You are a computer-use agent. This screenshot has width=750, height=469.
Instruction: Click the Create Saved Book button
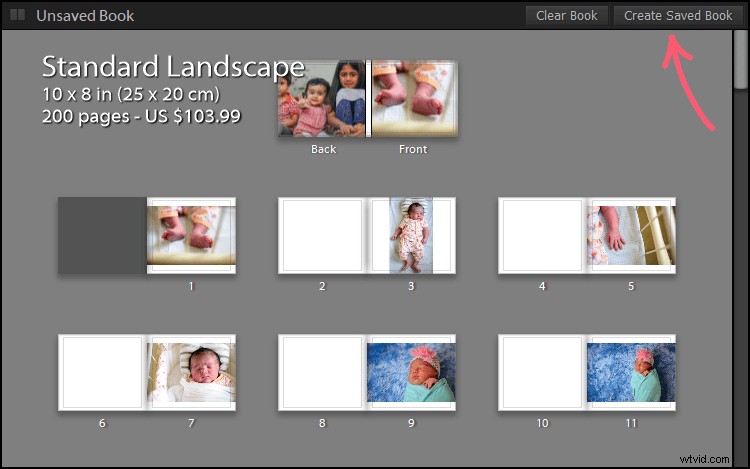click(x=678, y=15)
